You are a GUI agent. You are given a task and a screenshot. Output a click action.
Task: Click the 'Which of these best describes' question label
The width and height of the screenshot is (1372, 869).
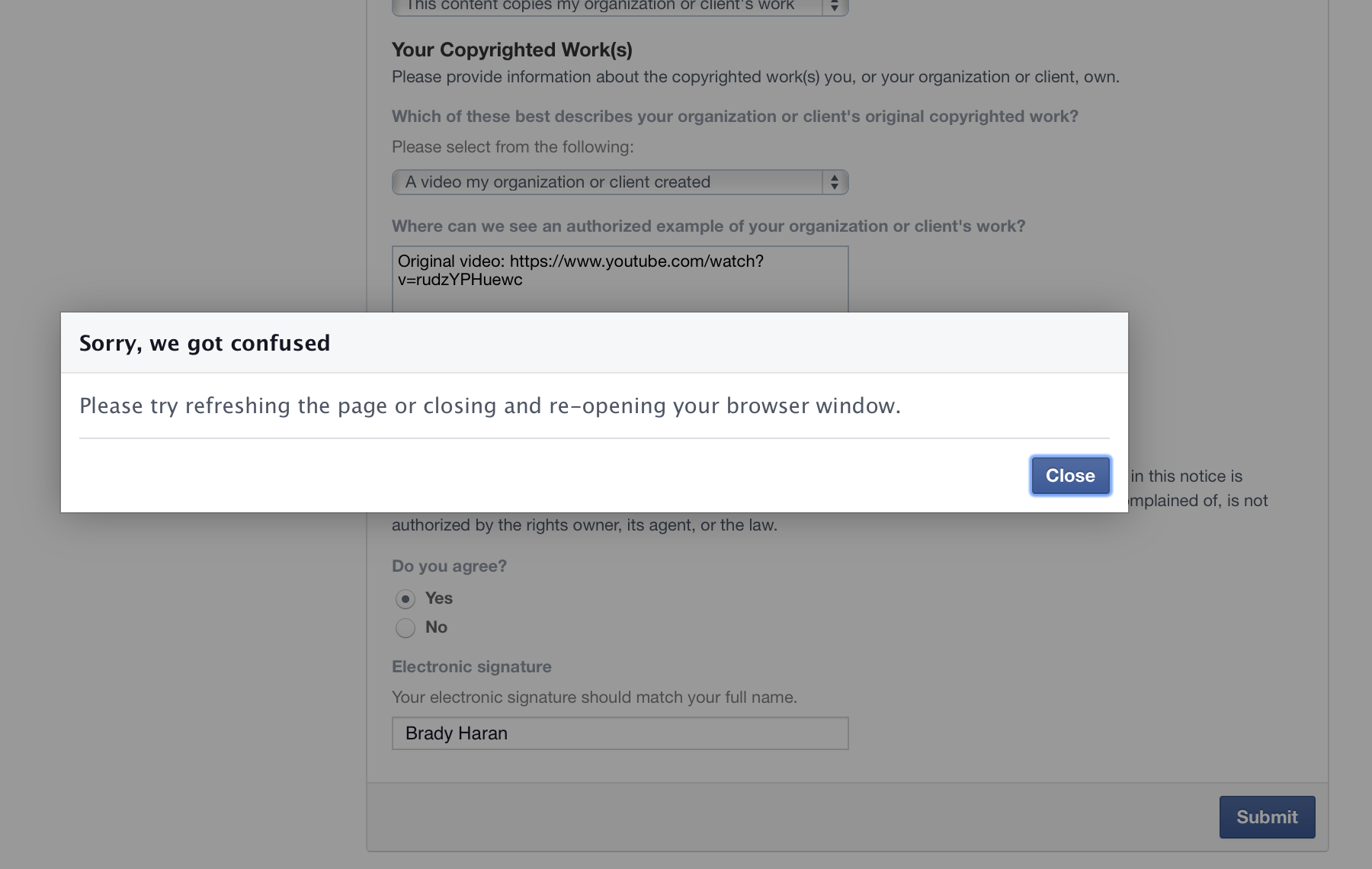click(735, 117)
